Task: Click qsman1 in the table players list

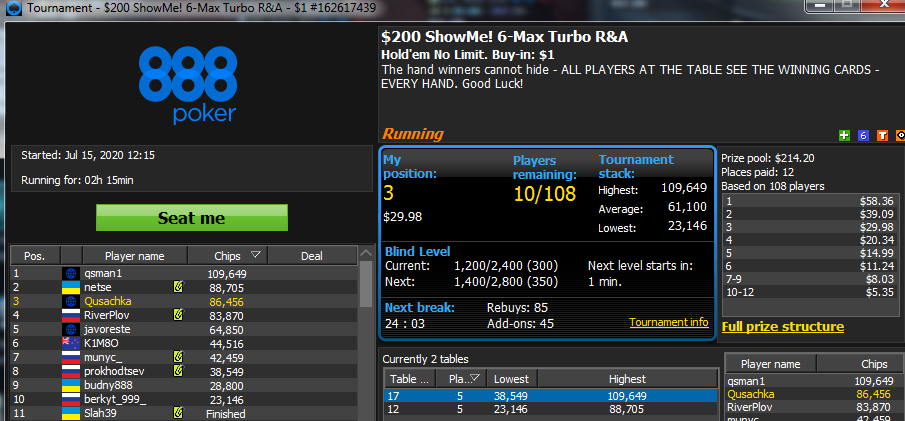Action: pos(814,381)
